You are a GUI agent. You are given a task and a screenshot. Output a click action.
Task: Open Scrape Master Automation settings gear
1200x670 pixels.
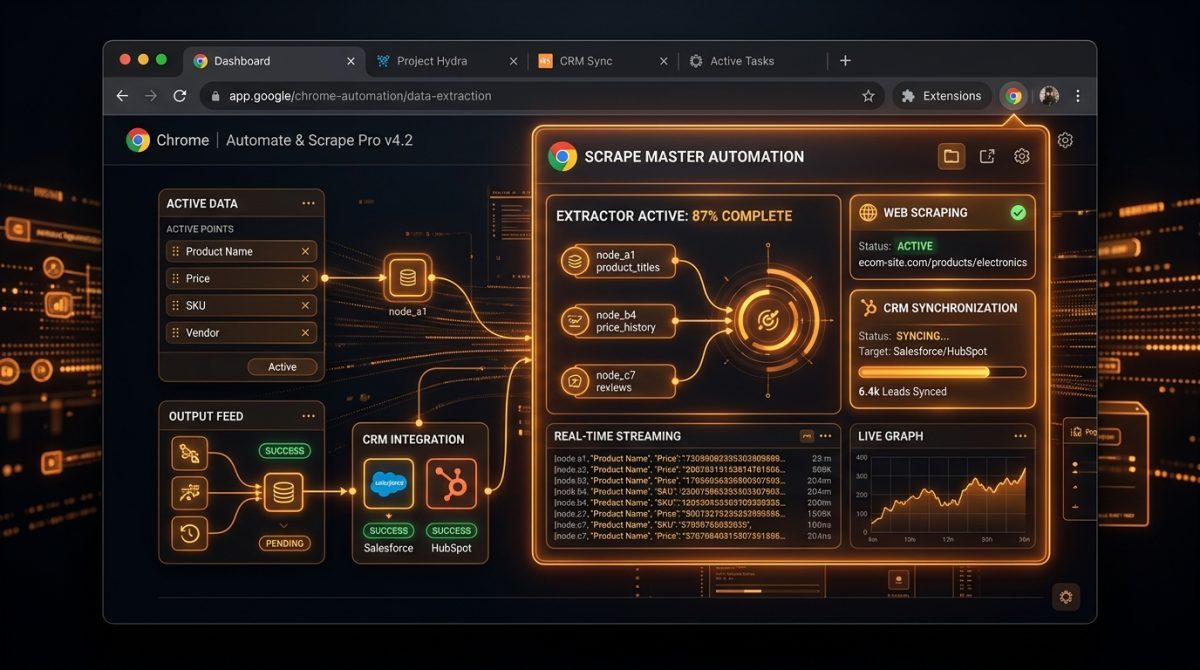coord(1021,156)
